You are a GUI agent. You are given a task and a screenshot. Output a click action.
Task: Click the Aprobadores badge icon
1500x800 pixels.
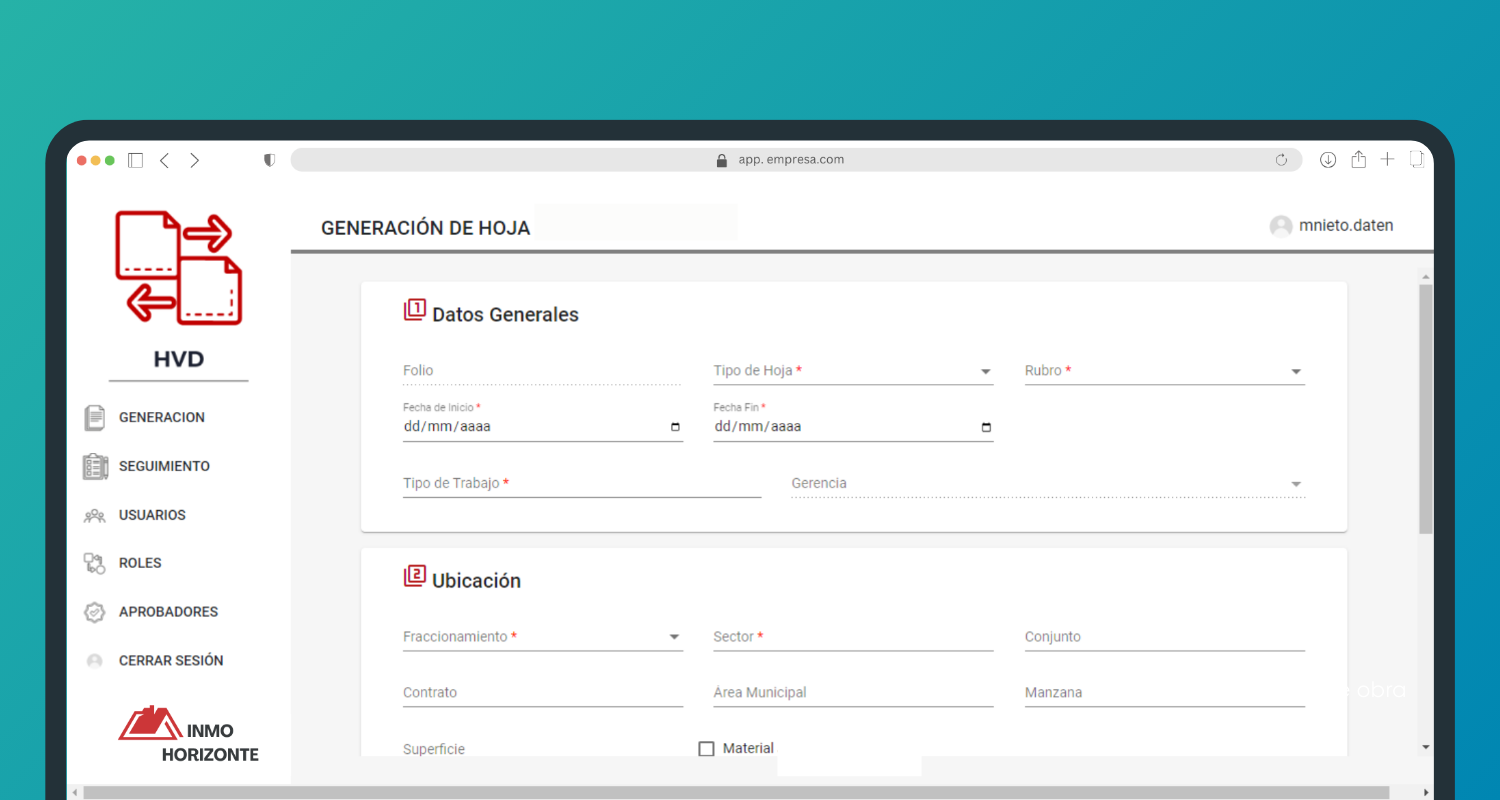point(95,612)
